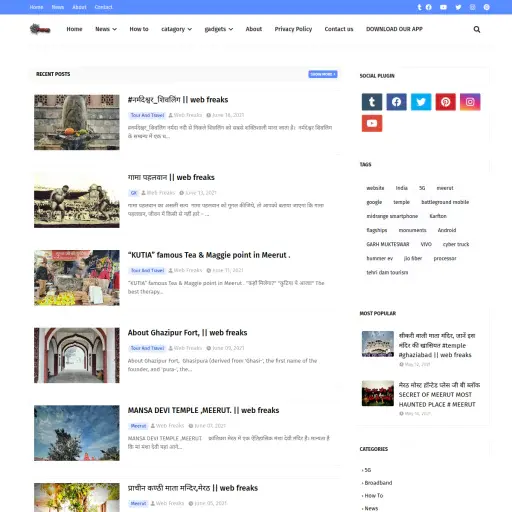Viewport: 512px width, 512px height.
Task: Open the YouTube social plugin icon
Action: point(372,123)
